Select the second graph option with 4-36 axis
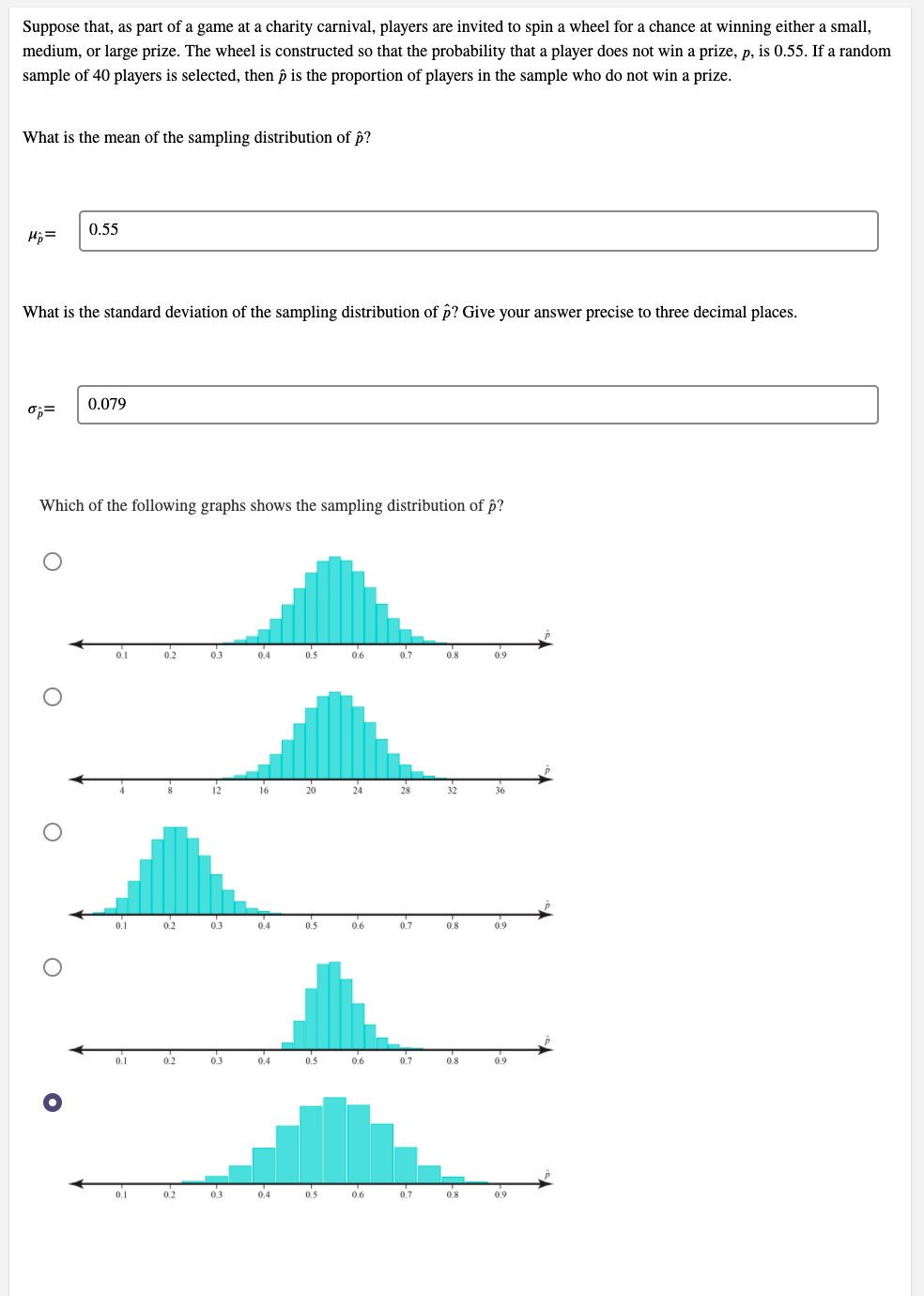The width and height of the screenshot is (924, 1296). (x=53, y=695)
